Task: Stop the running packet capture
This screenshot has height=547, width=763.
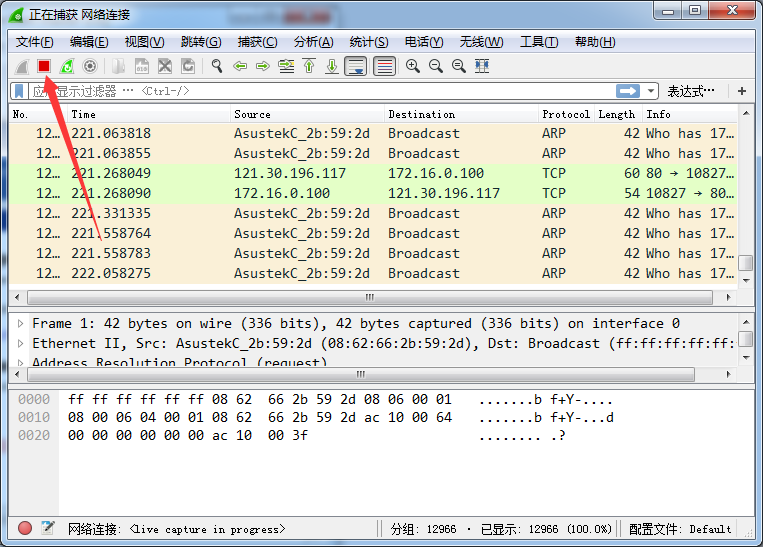Action: tap(44, 66)
